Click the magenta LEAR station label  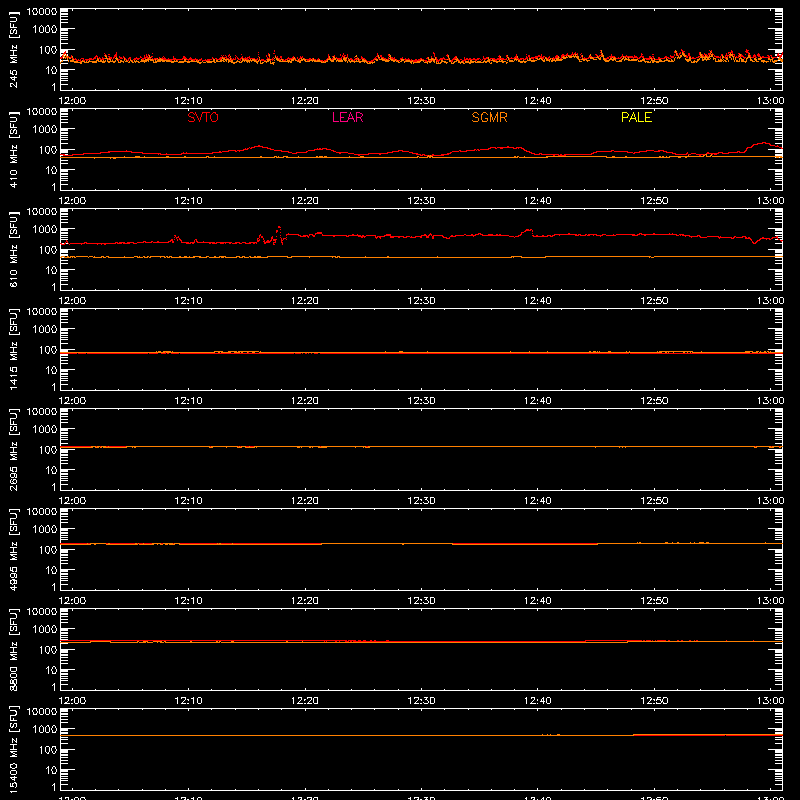[347, 117]
